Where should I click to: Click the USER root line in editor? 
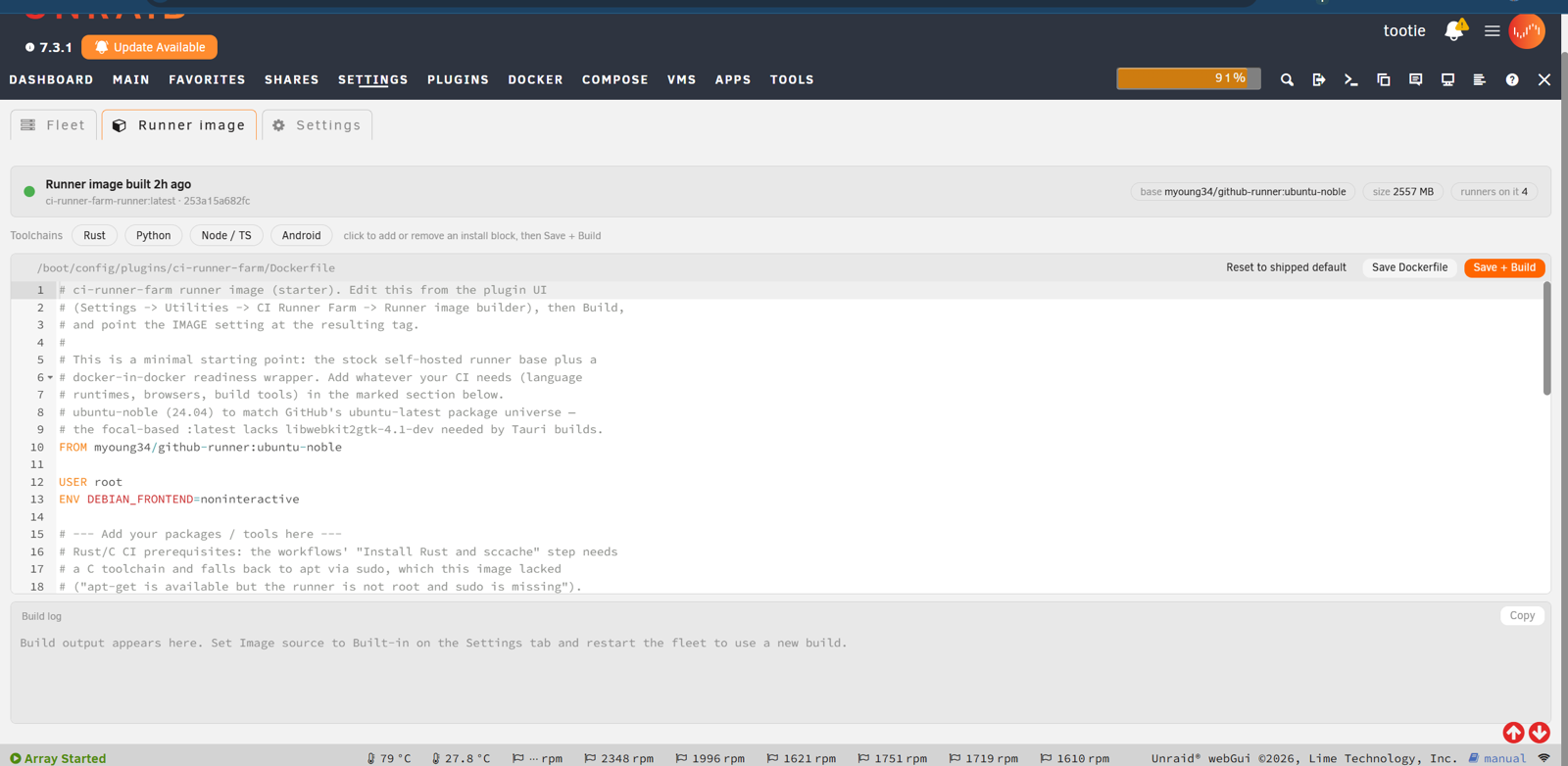tap(90, 482)
